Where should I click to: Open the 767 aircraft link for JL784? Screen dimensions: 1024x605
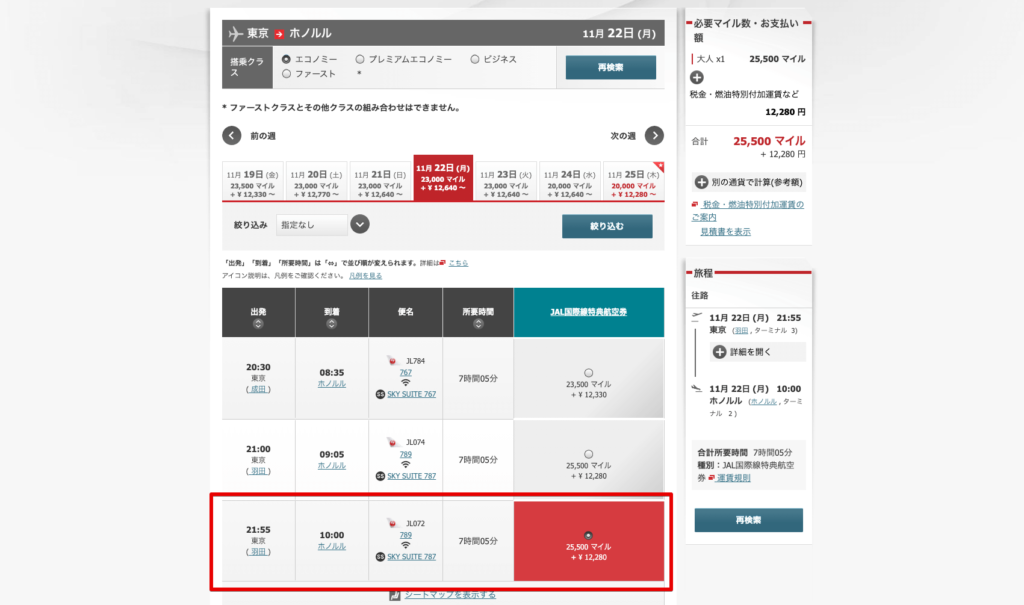coord(406,372)
